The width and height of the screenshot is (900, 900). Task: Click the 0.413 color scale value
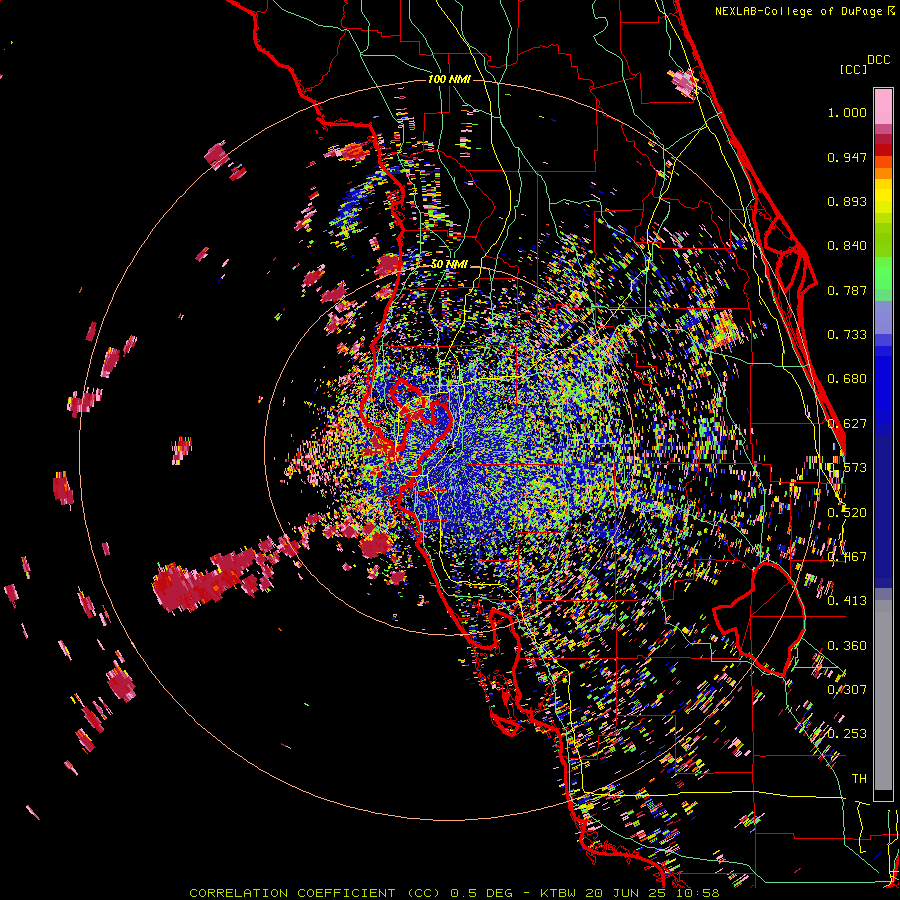click(847, 601)
